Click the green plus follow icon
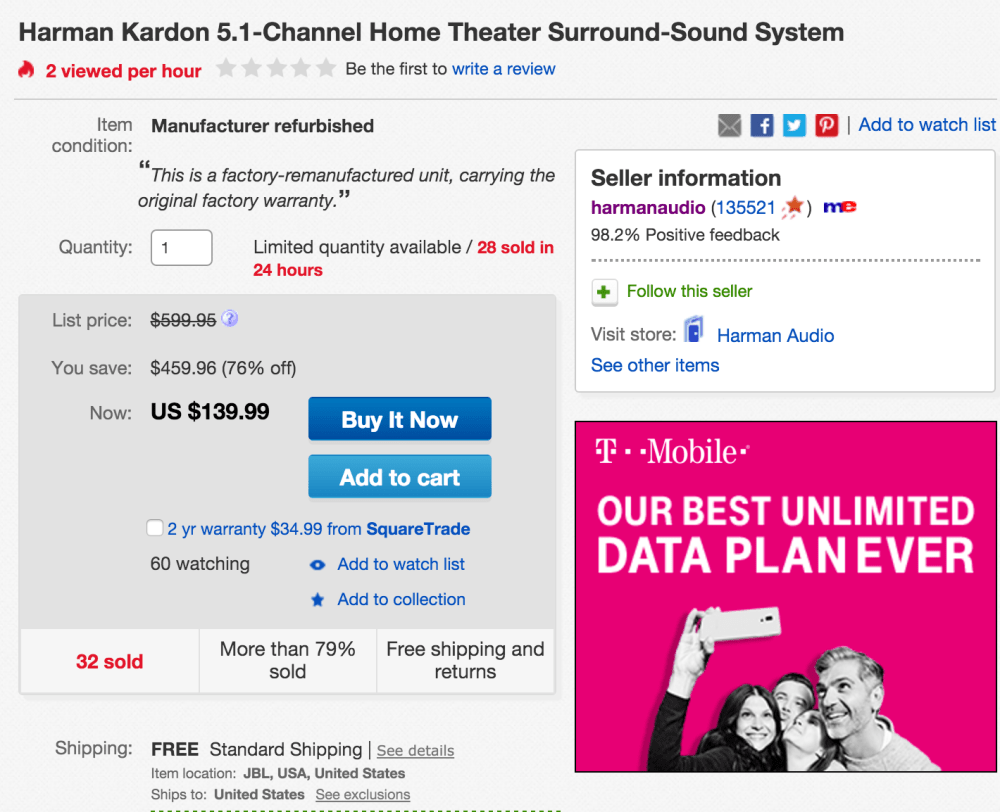The image size is (1000, 812). (604, 292)
